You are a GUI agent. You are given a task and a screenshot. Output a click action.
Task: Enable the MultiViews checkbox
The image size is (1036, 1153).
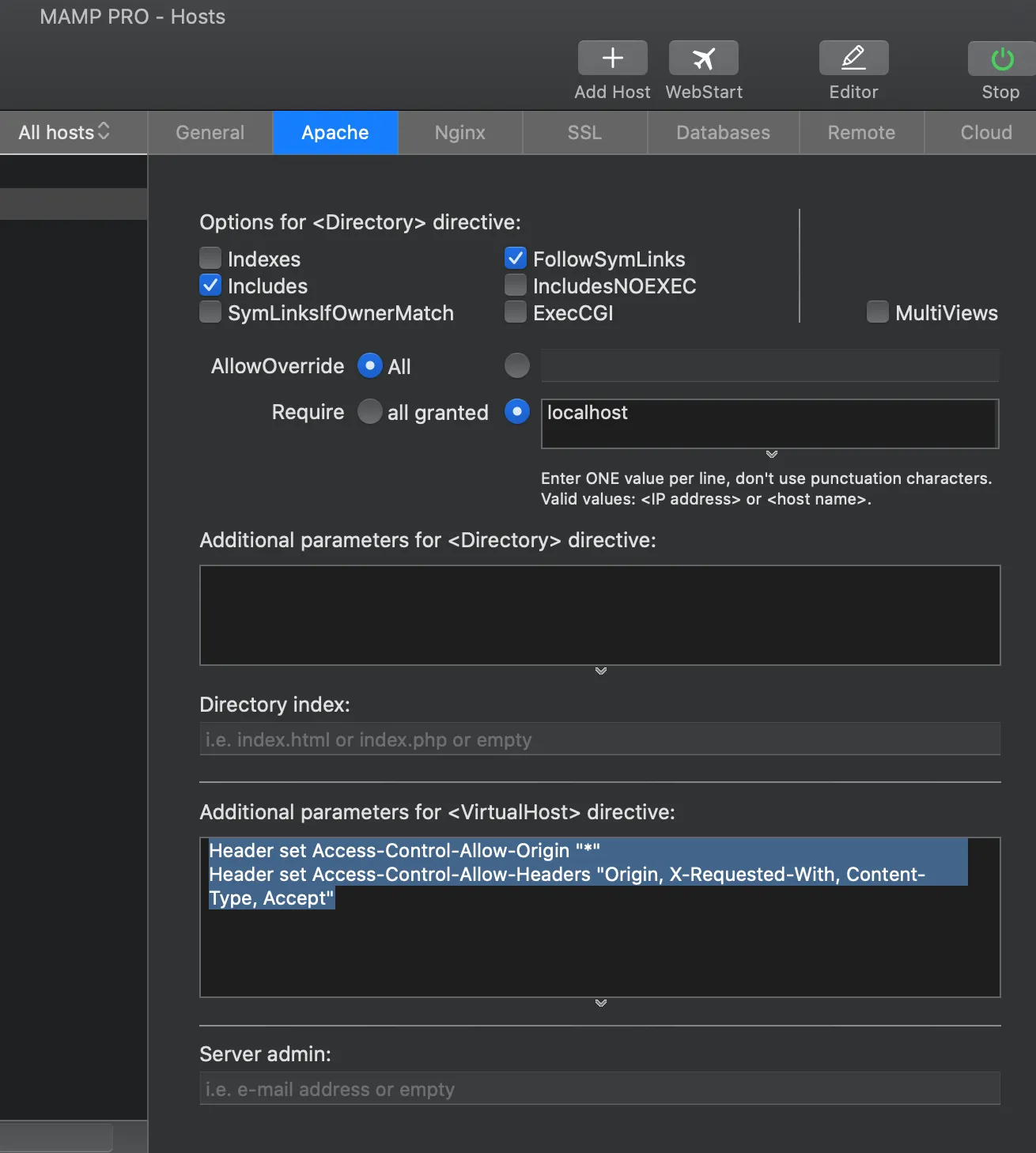(877, 312)
